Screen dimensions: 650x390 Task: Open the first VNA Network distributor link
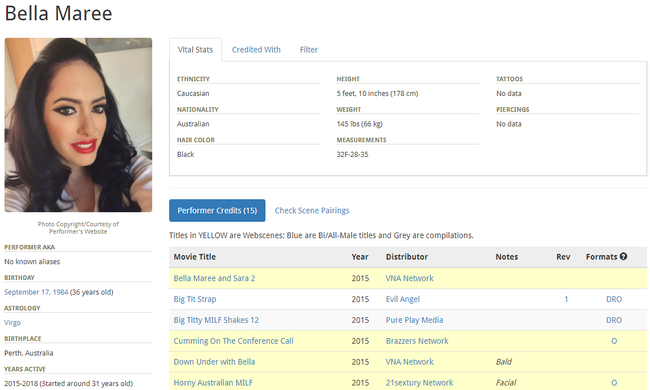[x=410, y=278]
